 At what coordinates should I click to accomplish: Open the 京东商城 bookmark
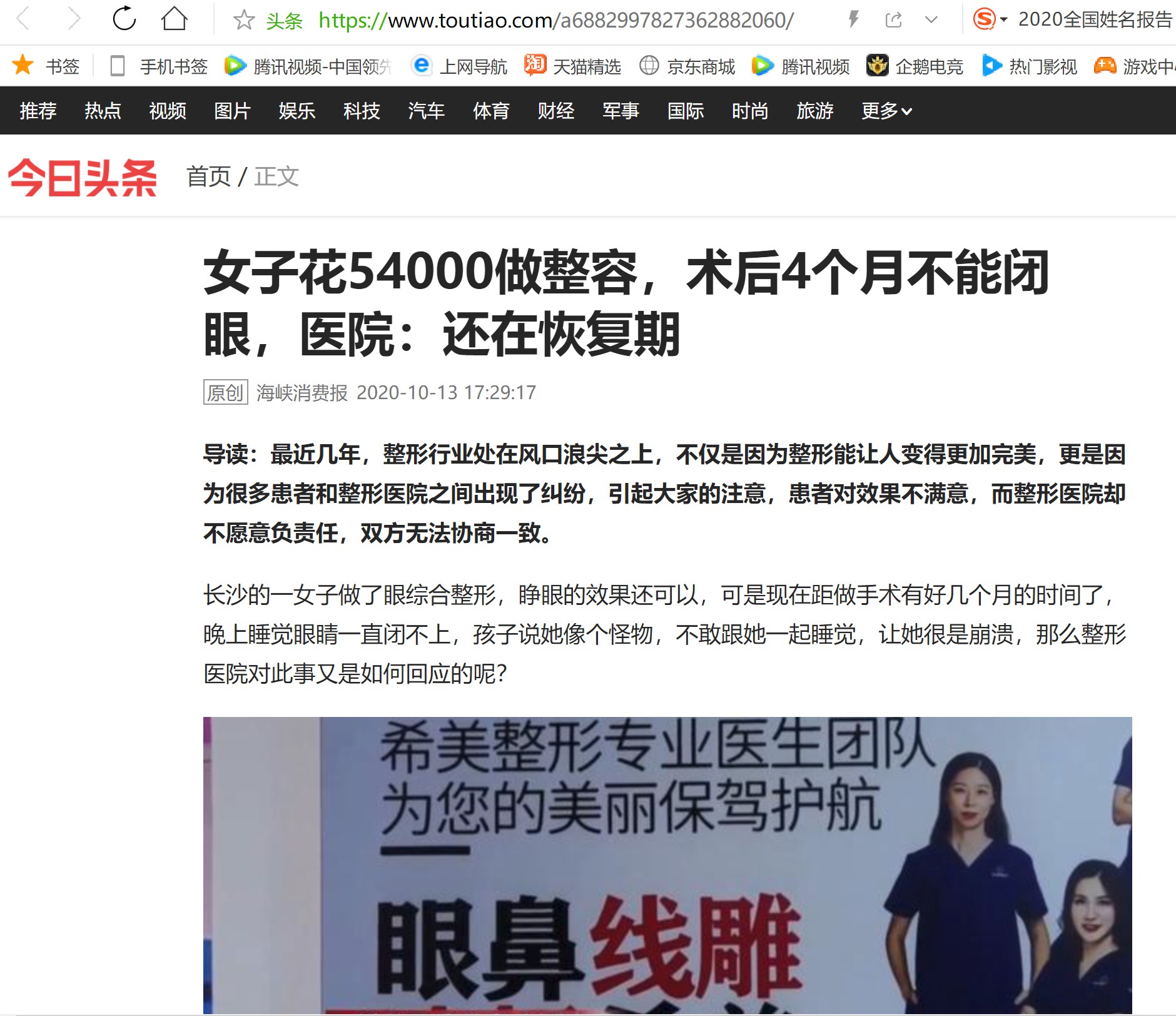pos(701,66)
